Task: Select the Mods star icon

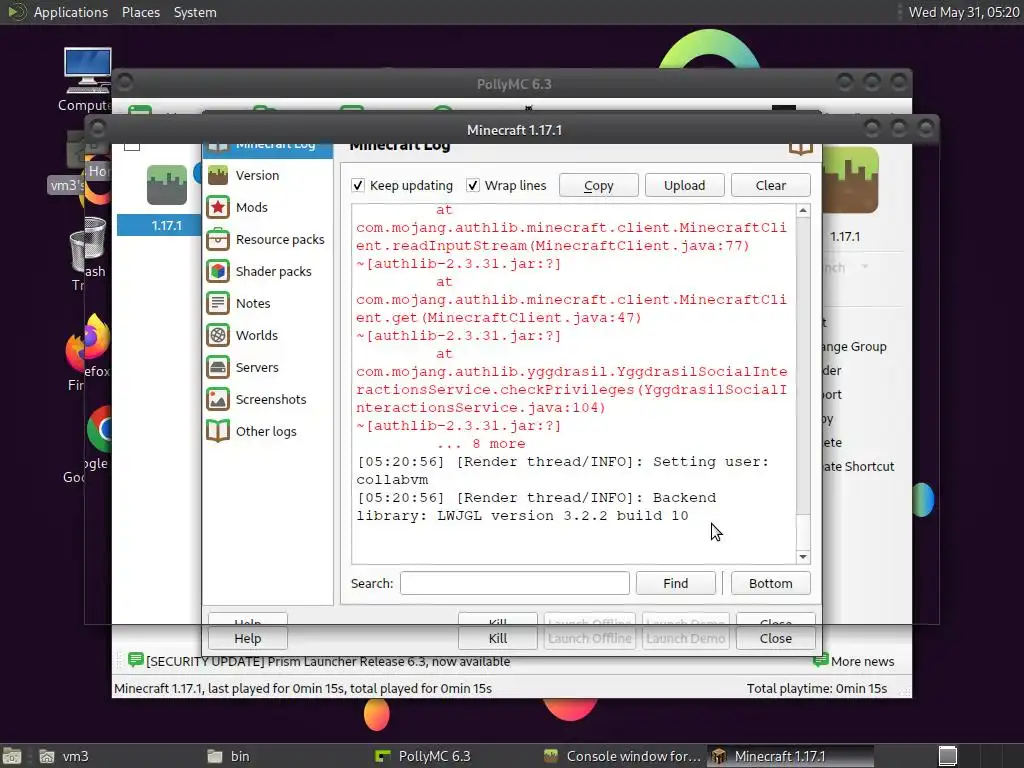Action: (218, 207)
